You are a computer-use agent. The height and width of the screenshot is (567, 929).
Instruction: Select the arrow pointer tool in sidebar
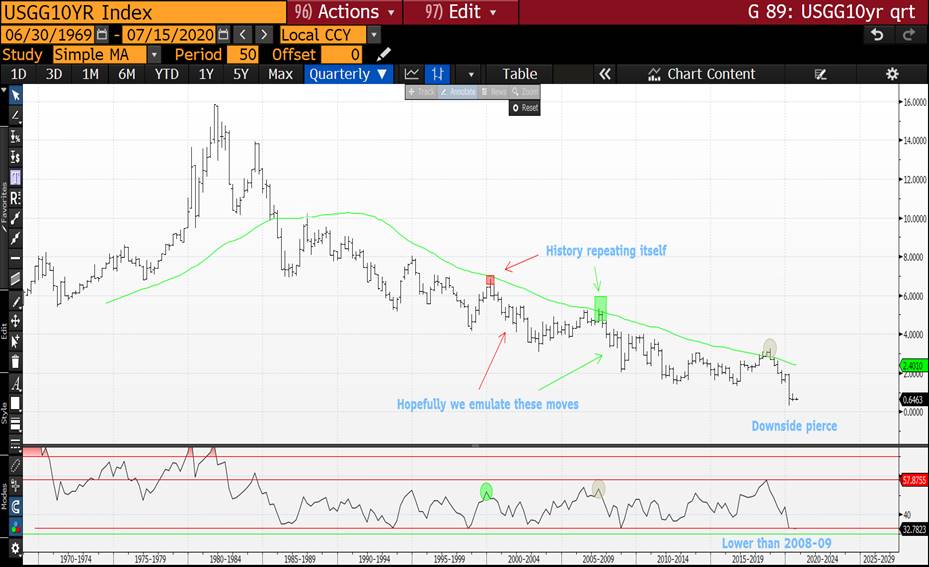coord(15,94)
